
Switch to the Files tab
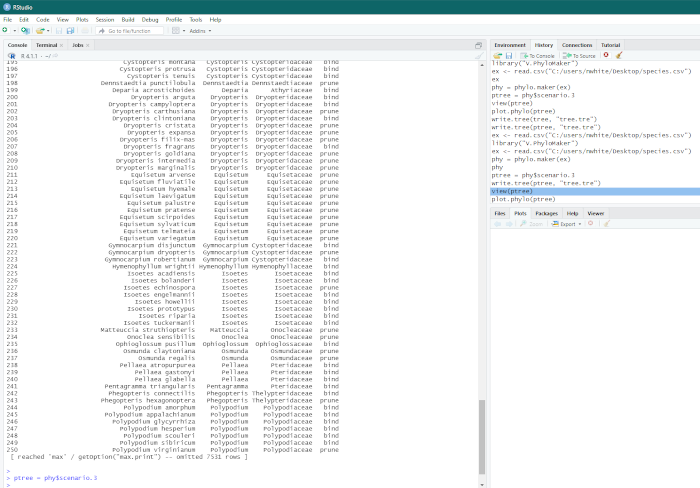click(x=500, y=213)
